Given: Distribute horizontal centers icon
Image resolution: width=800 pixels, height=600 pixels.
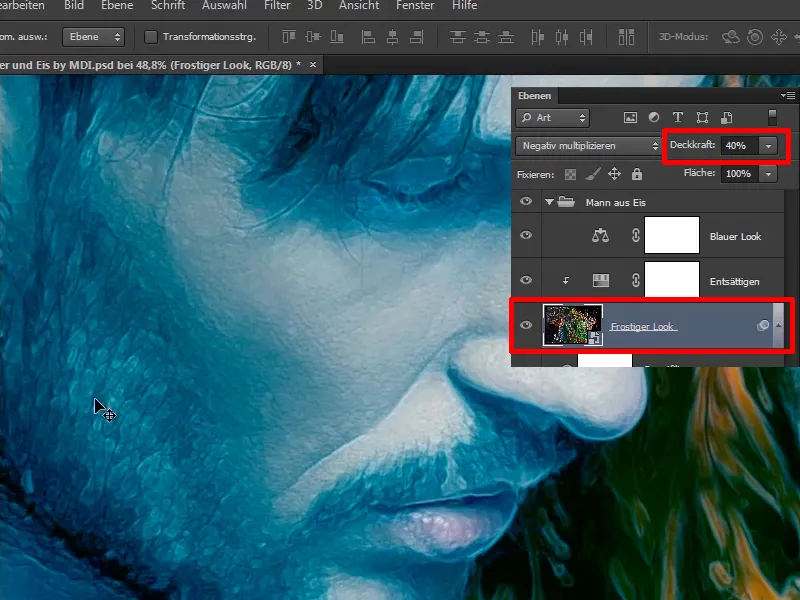Looking at the screenshot, I should click(x=562, y=37).
